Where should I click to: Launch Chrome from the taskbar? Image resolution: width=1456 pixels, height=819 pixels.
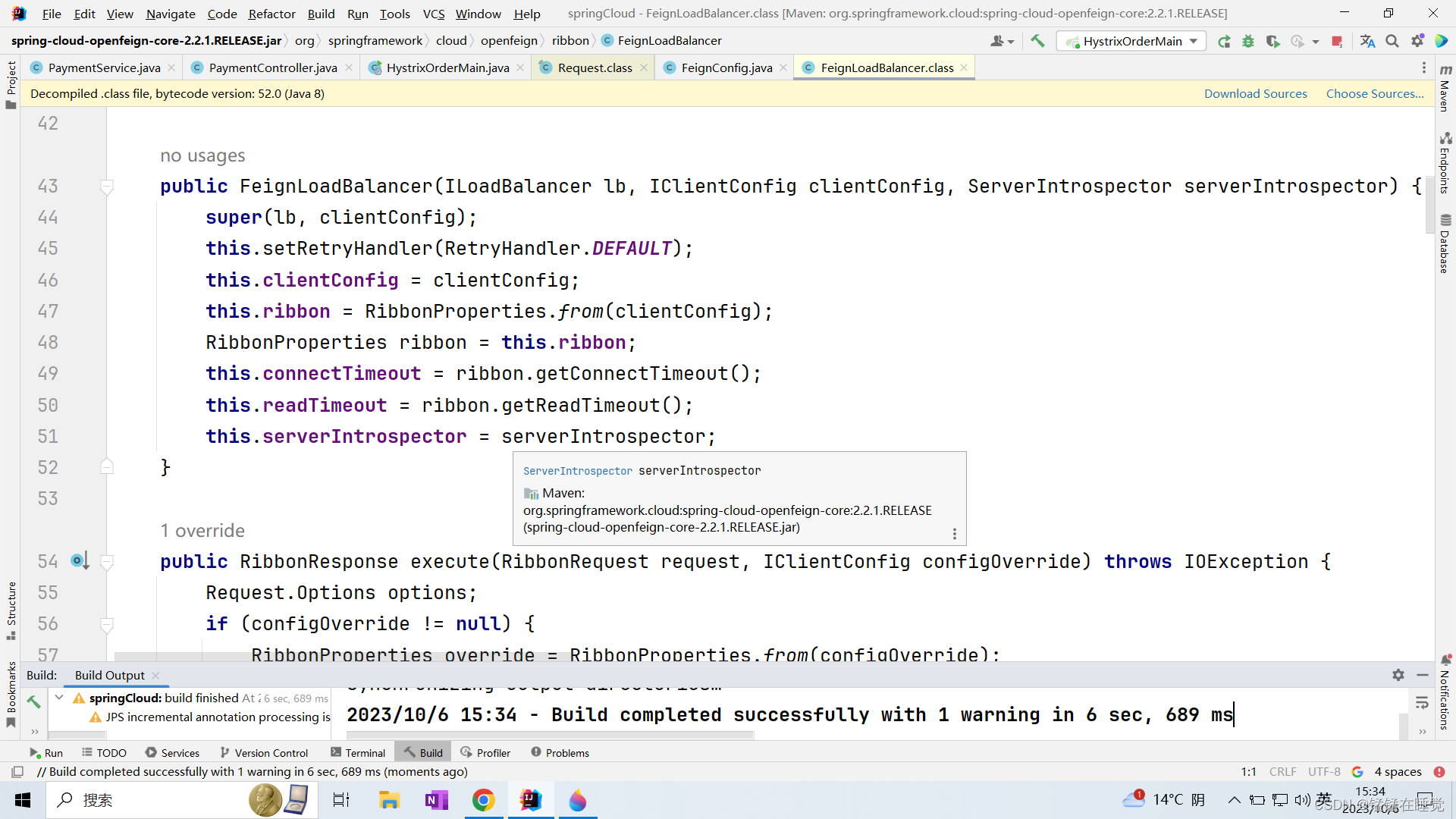tap(484, 800)
